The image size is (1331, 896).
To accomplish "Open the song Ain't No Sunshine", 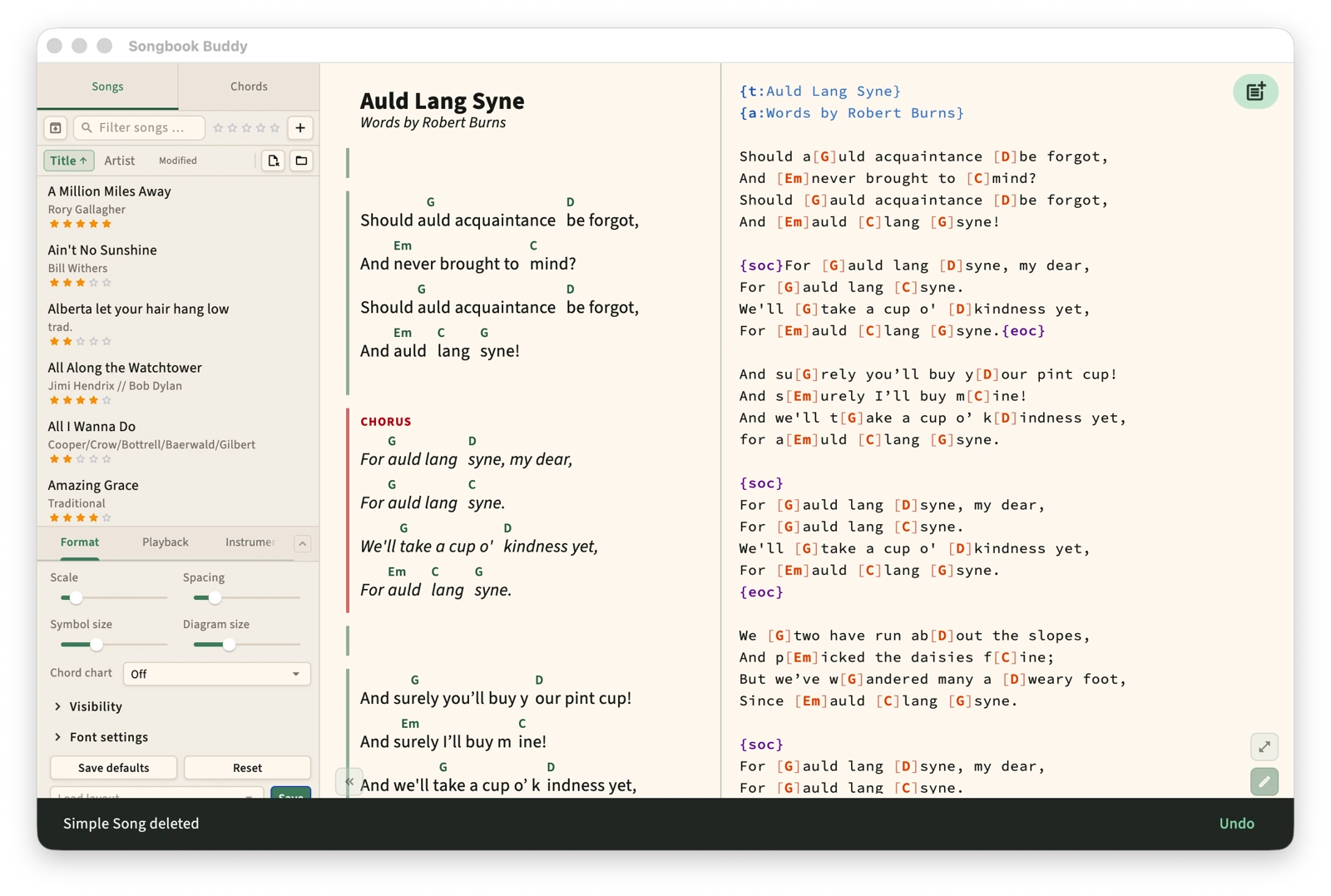I will (x=178, y=265).
